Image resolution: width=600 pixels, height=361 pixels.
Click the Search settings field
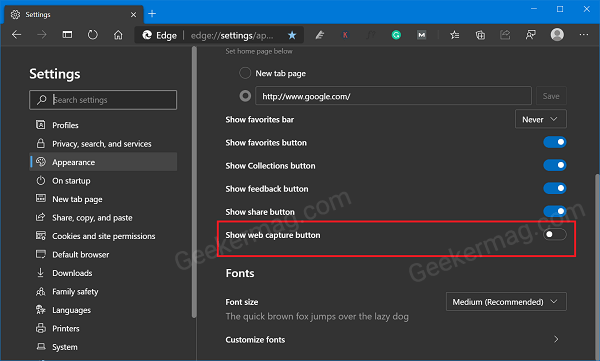click(x=103, y=100)
